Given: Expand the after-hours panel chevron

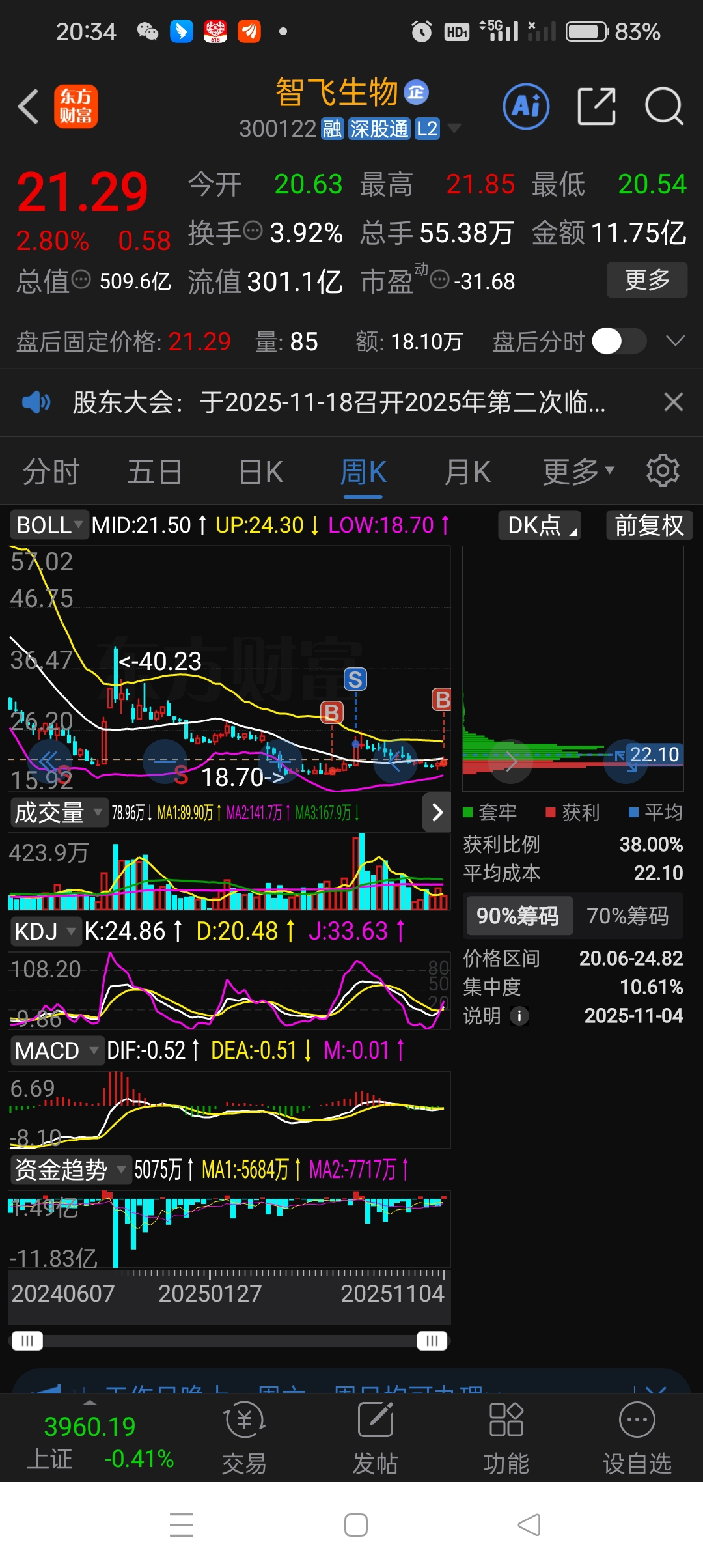Looking at the screenshot, I should point(676,341).
